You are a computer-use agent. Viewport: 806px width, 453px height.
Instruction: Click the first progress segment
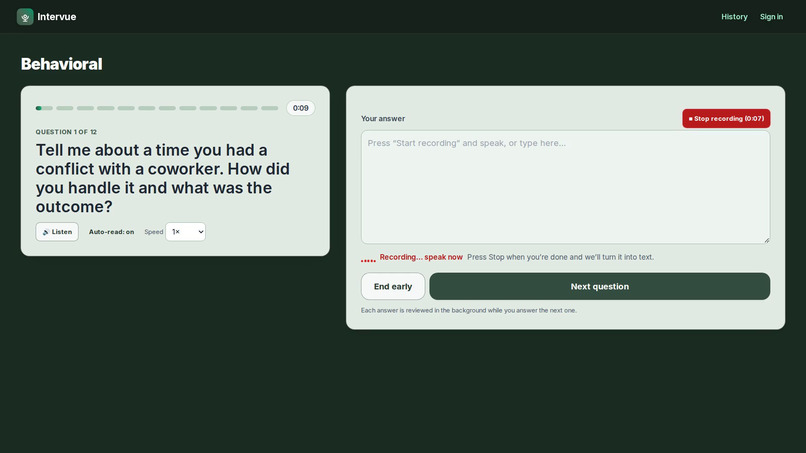point(44,108)
